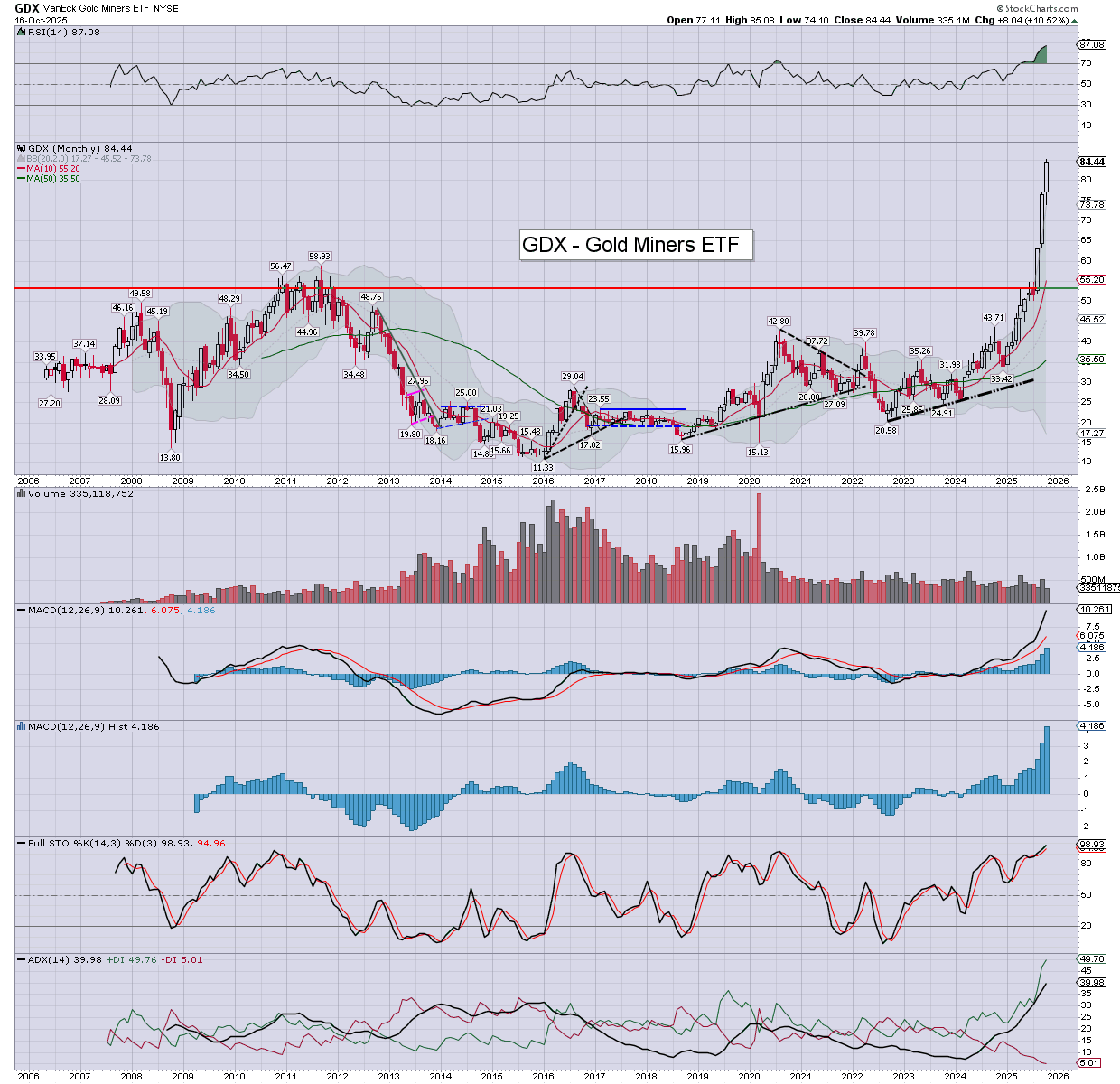Viewport: 1120px width, 1084px height.
Task: Click the 11.33 low price label
Action: [542, 467]
